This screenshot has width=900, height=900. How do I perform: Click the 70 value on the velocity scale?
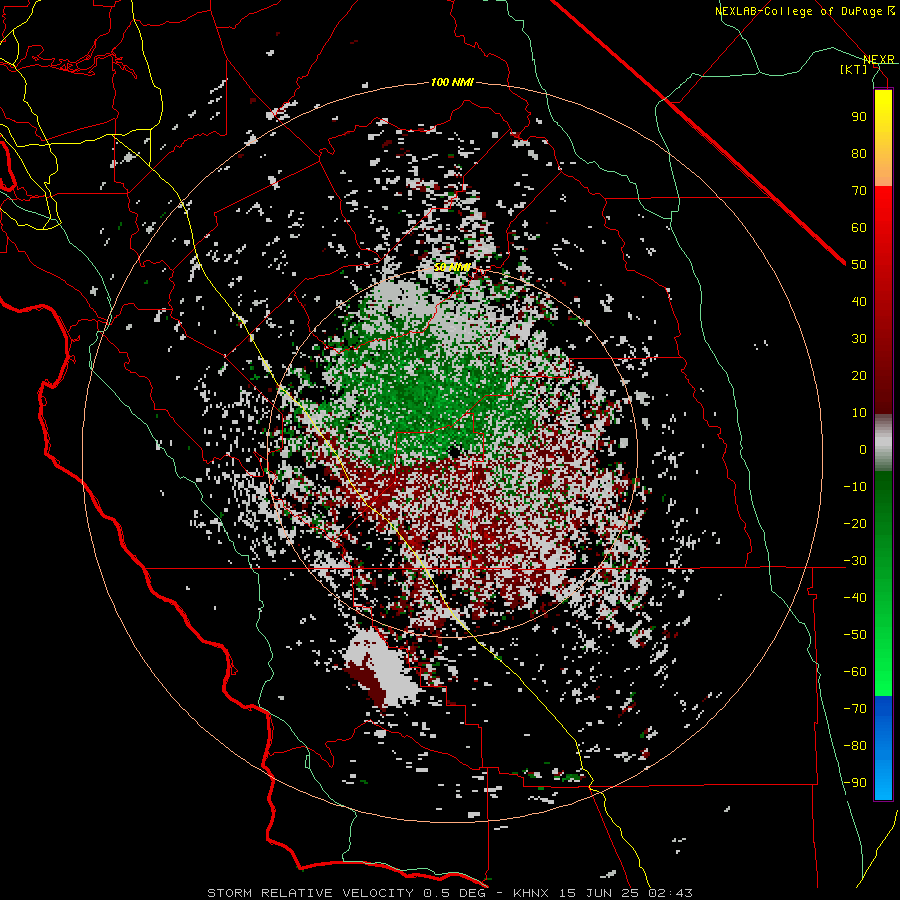859,191
